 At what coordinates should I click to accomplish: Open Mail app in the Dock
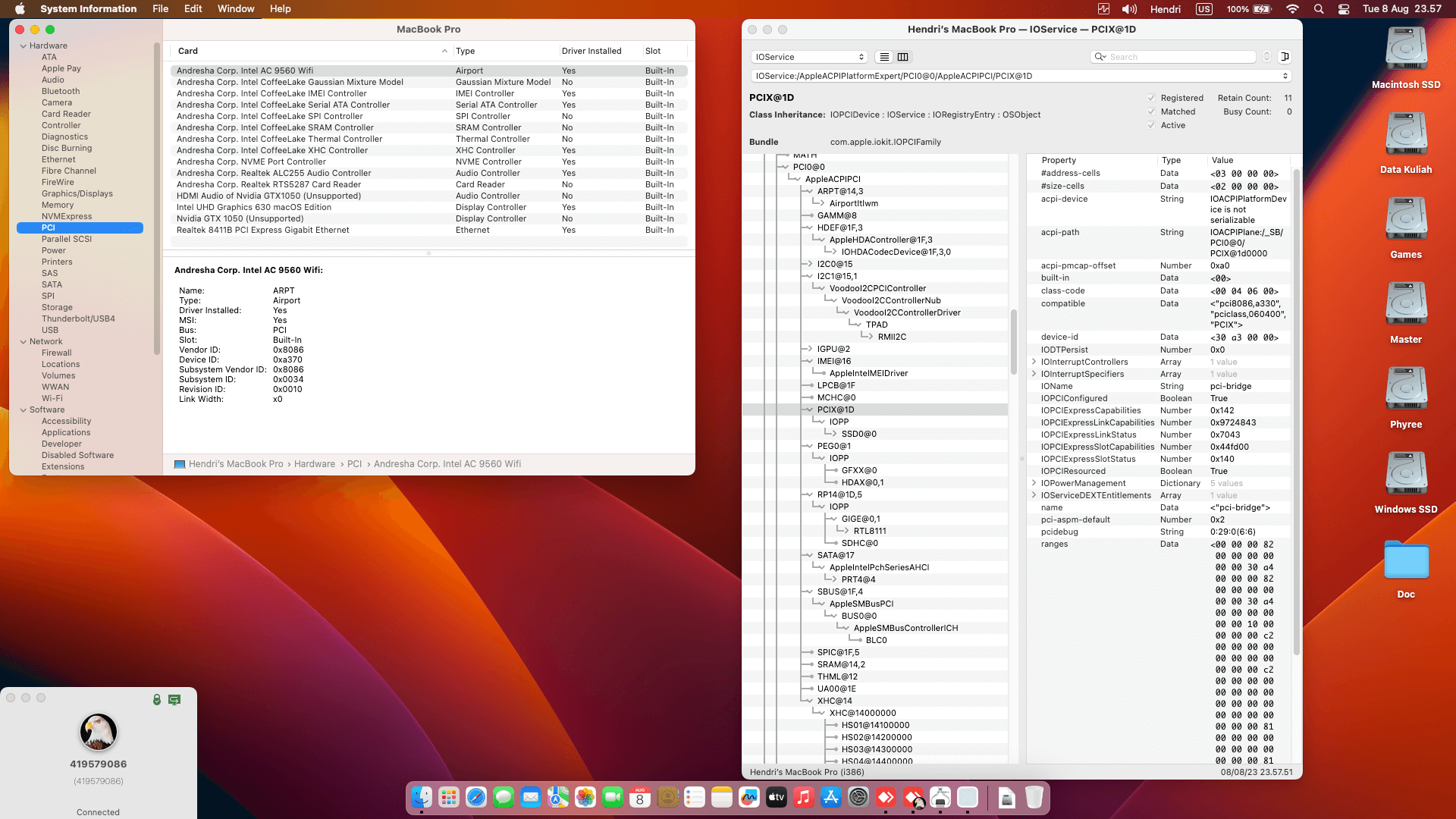tap(531, 797)
